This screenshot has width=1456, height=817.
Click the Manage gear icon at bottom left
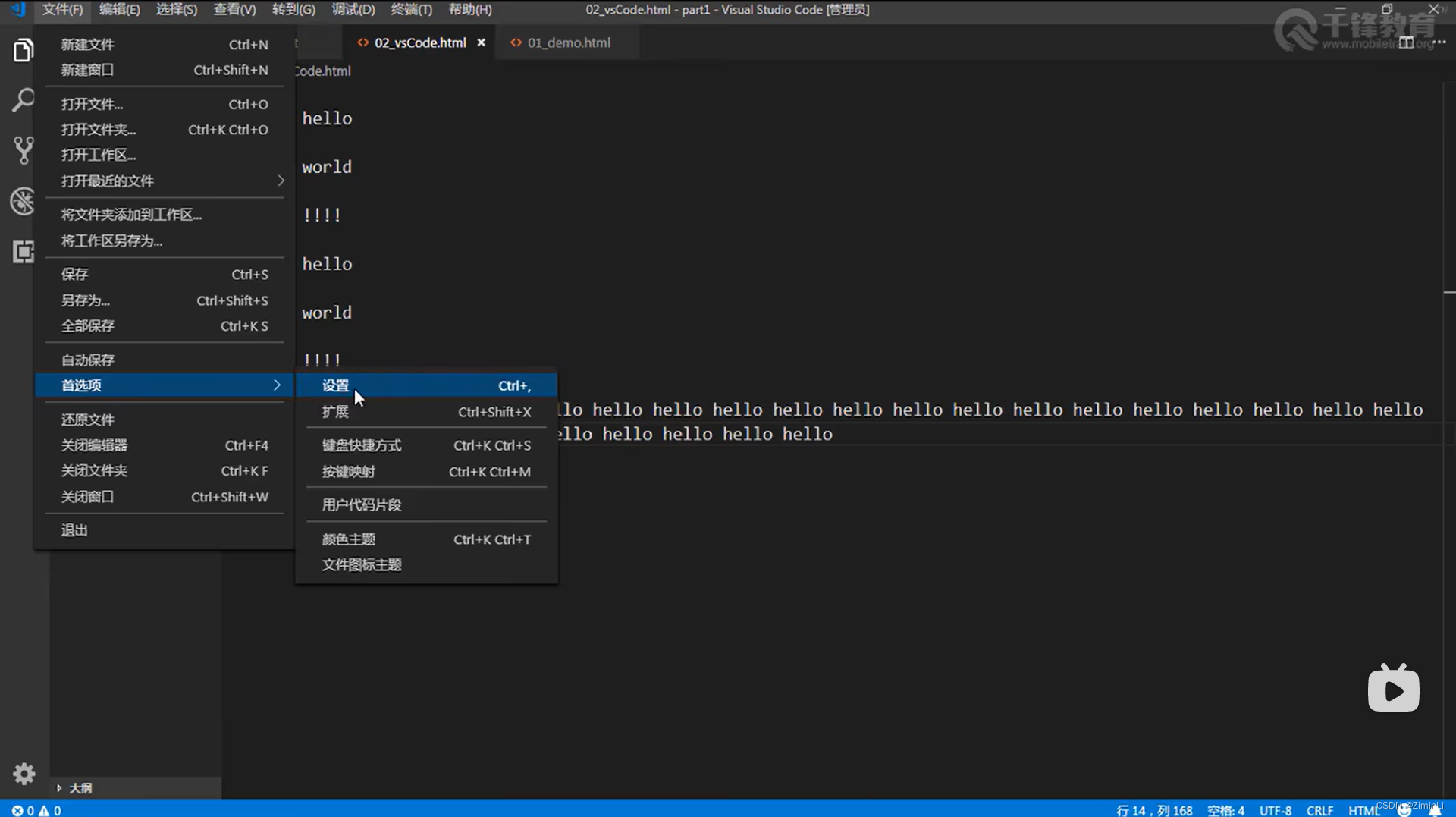click(x=24, y=773)
